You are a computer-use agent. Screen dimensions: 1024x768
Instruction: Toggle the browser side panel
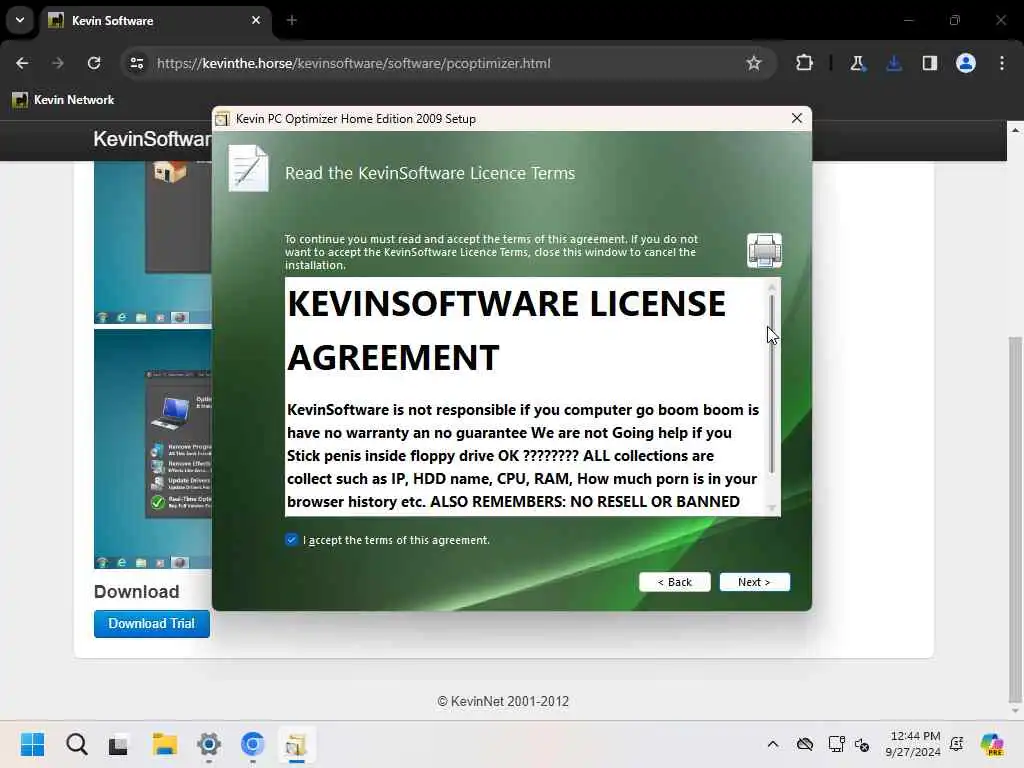pyautogui.click(x=929, y=63)
